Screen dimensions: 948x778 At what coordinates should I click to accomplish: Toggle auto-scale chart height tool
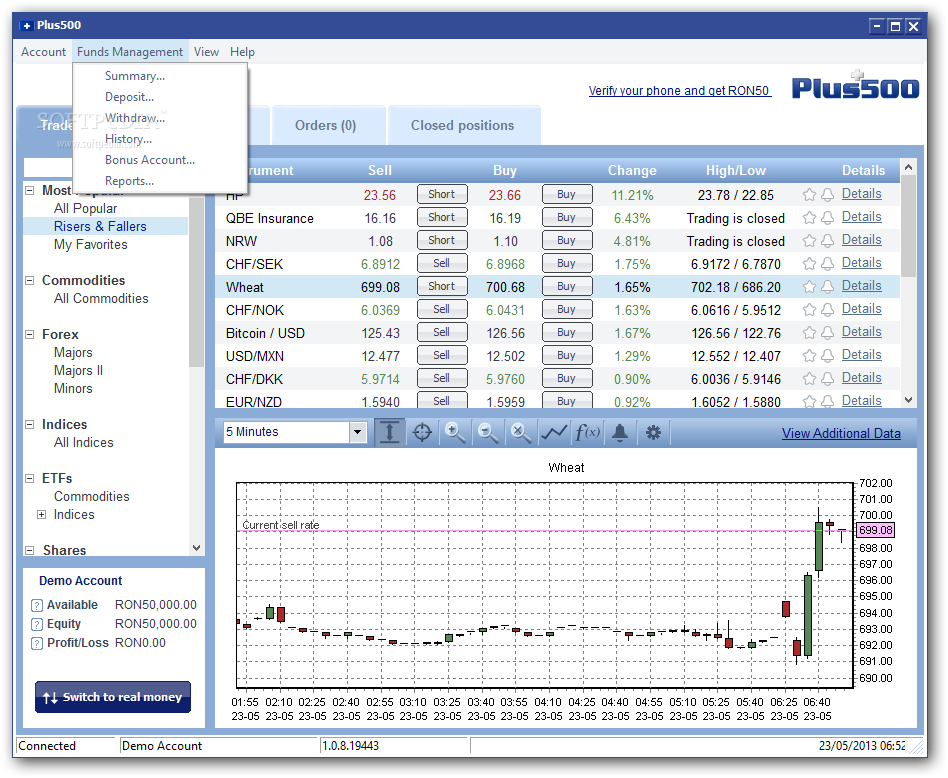pyautogui.click(x=389, y=433)
